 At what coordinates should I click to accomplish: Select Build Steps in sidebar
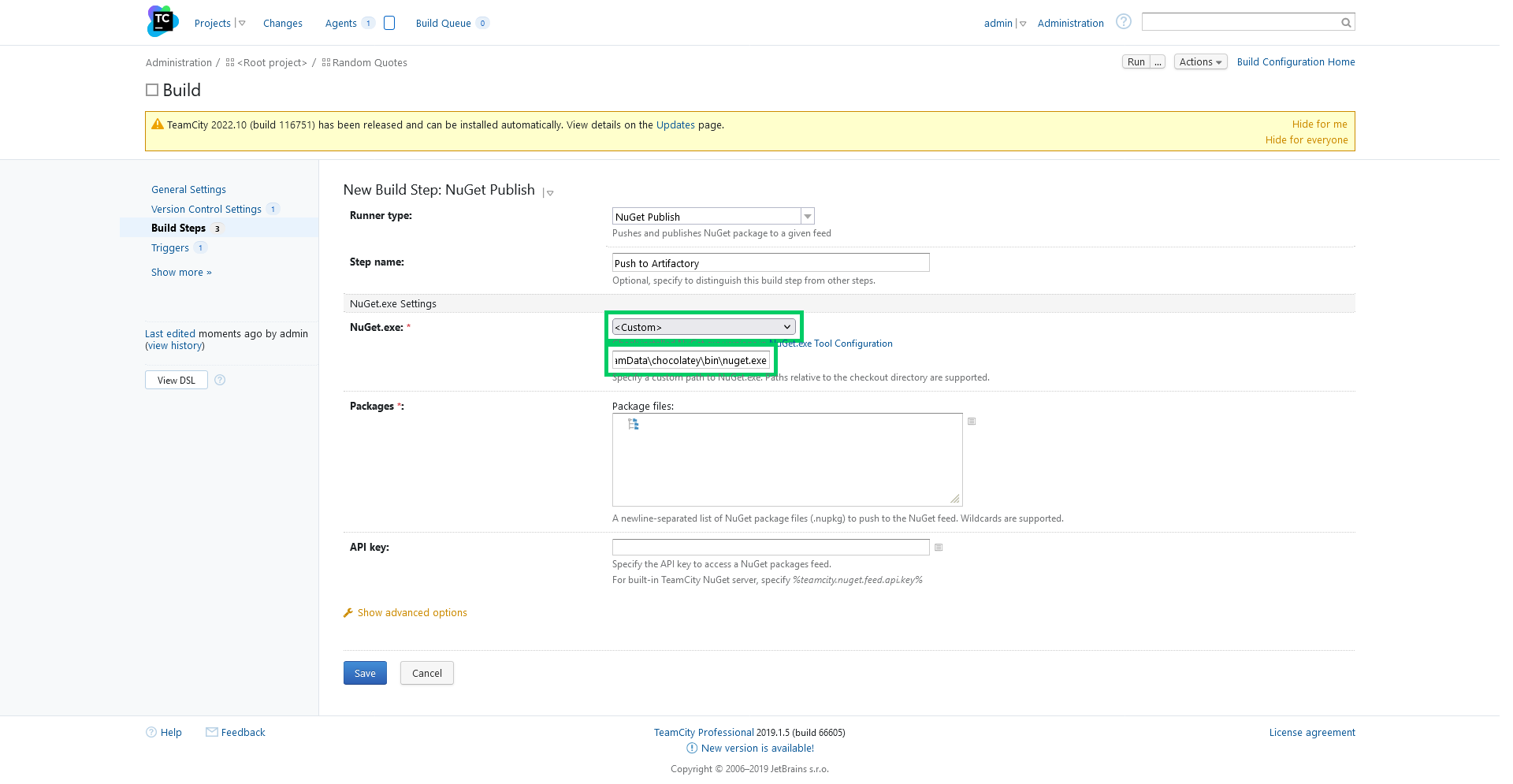pos(178,228)
